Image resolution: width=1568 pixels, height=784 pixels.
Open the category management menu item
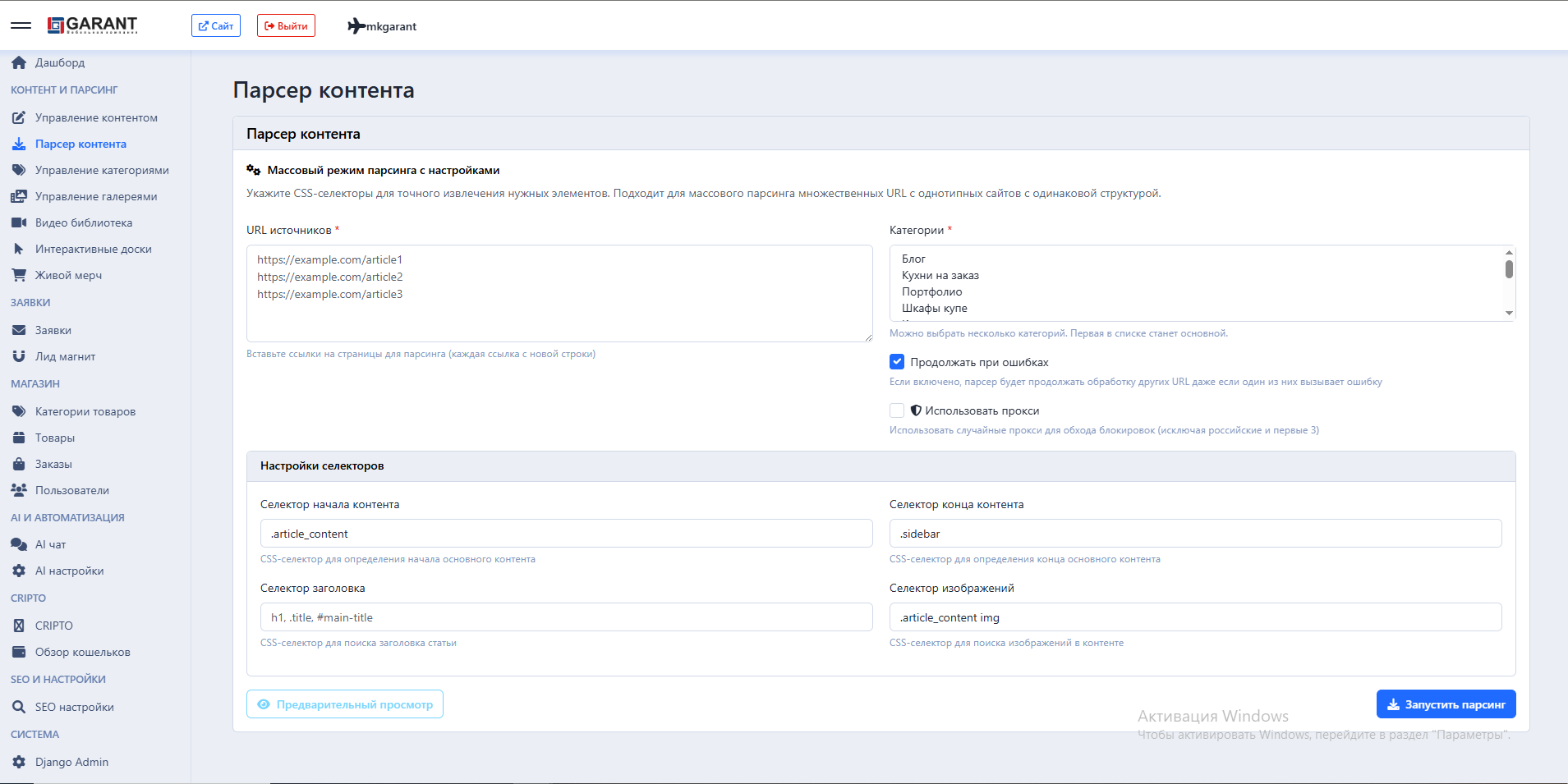102,170
